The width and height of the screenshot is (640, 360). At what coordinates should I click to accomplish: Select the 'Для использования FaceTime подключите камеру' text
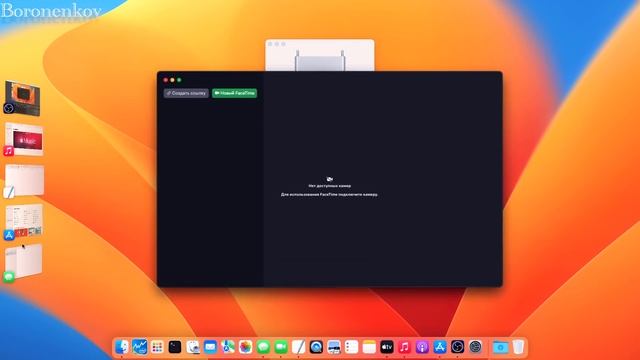coord(329,195)
